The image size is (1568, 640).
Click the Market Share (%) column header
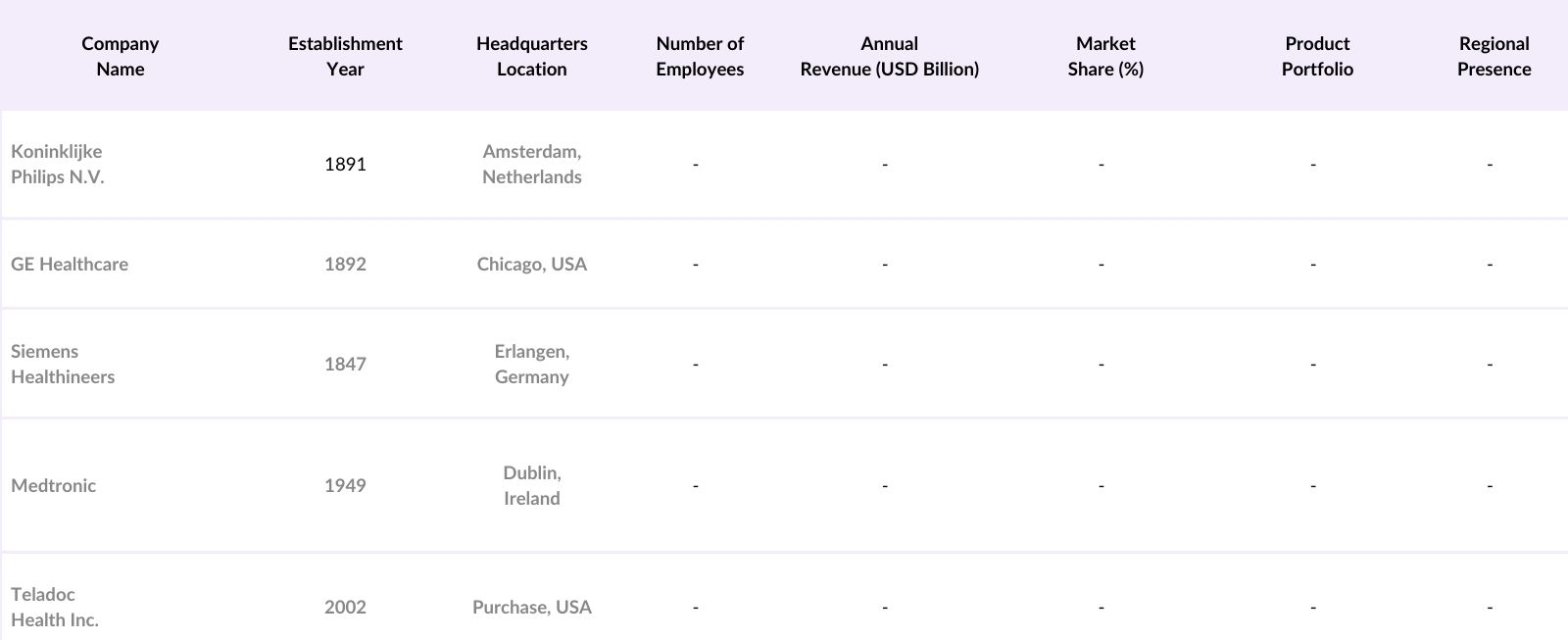tap(1105, 56)
